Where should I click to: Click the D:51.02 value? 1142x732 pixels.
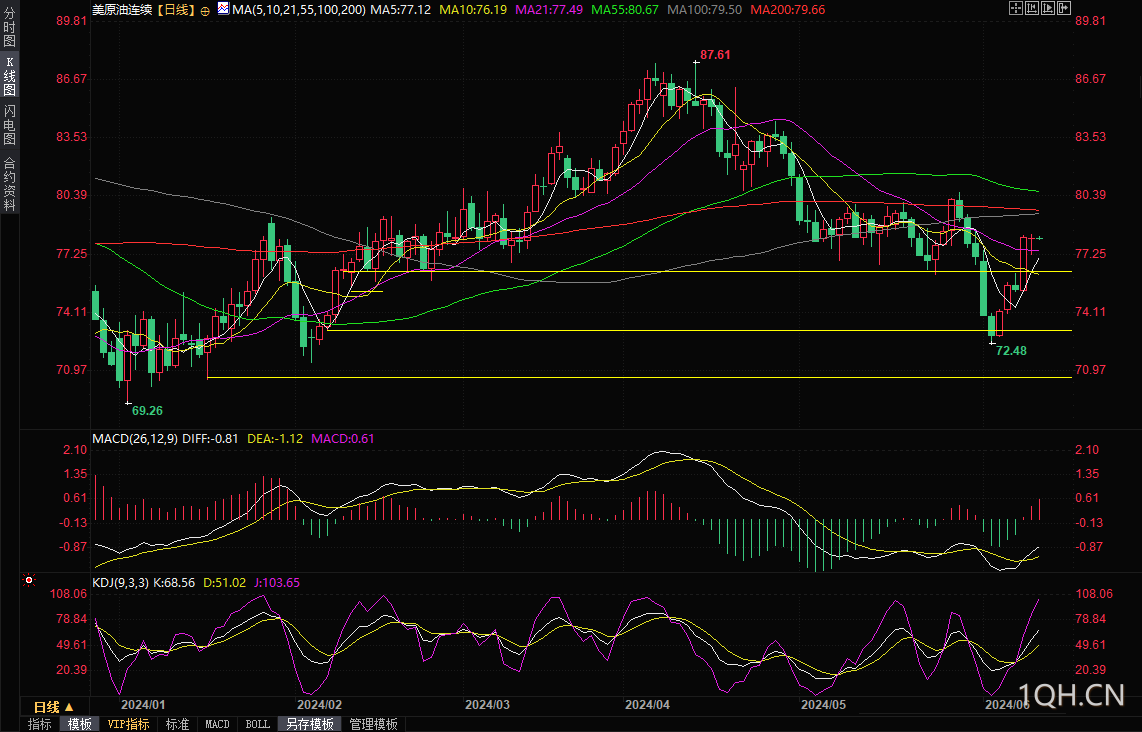pyautogui.click(x=224, y=583)
